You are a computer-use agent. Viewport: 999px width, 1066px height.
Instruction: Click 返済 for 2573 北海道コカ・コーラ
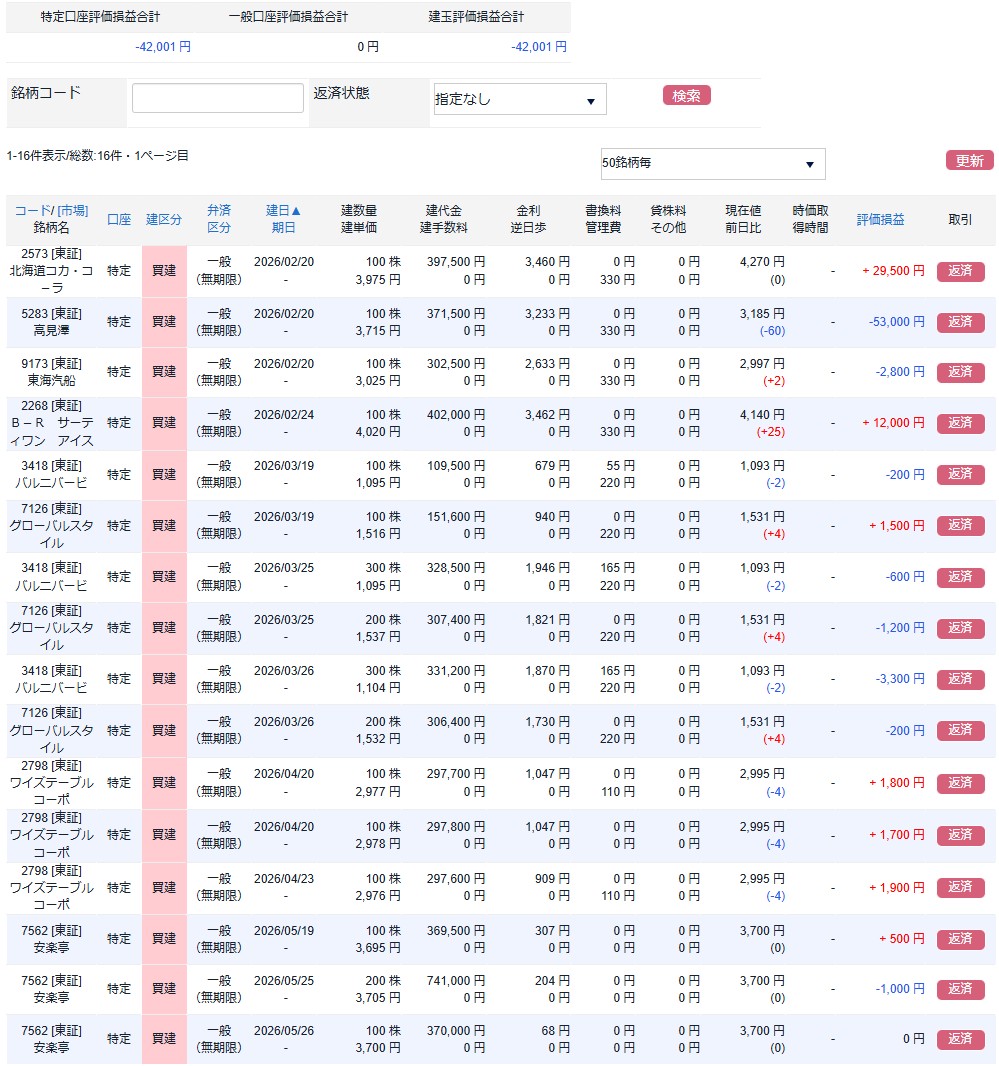(x=960, y=271)
